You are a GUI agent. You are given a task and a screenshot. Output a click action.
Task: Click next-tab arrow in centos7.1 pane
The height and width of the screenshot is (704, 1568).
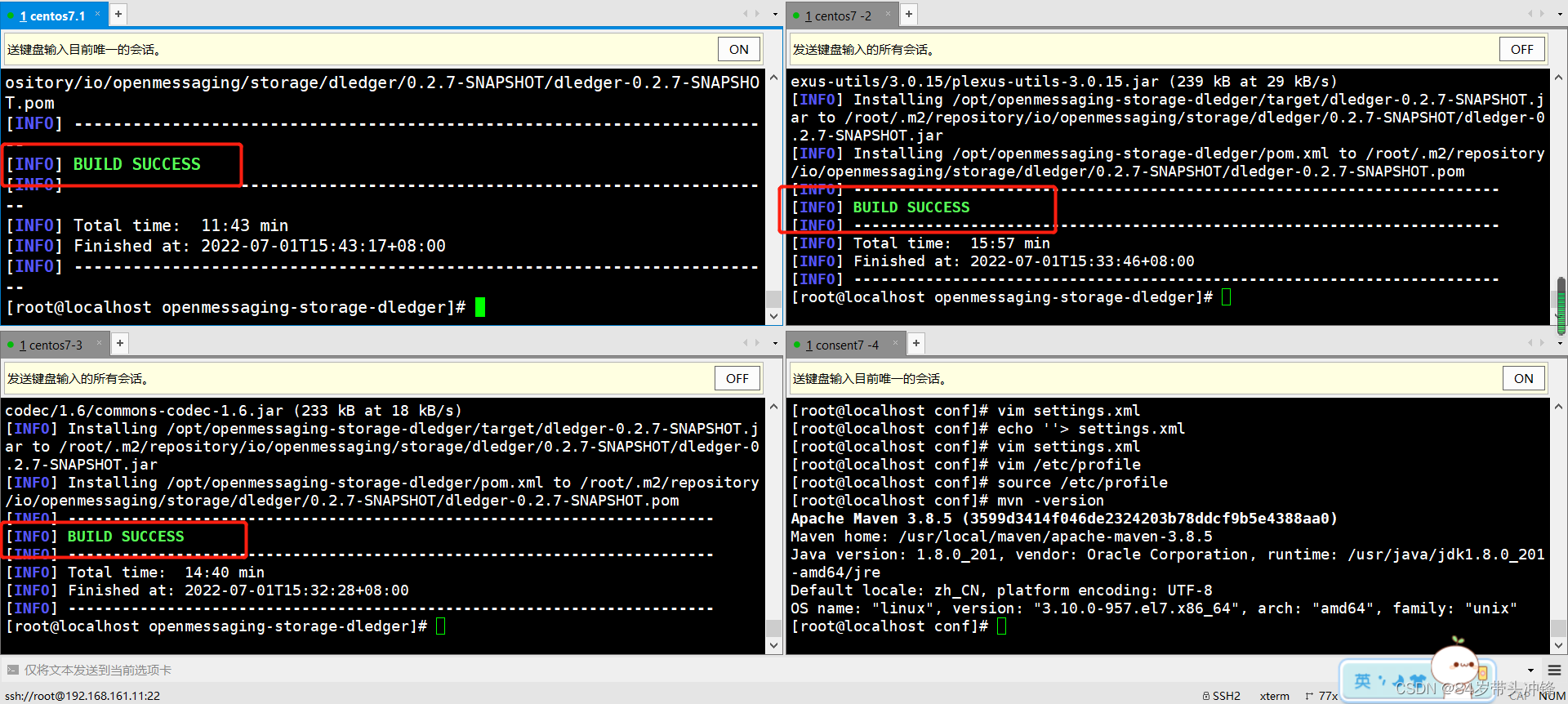(x=757, y=13)
